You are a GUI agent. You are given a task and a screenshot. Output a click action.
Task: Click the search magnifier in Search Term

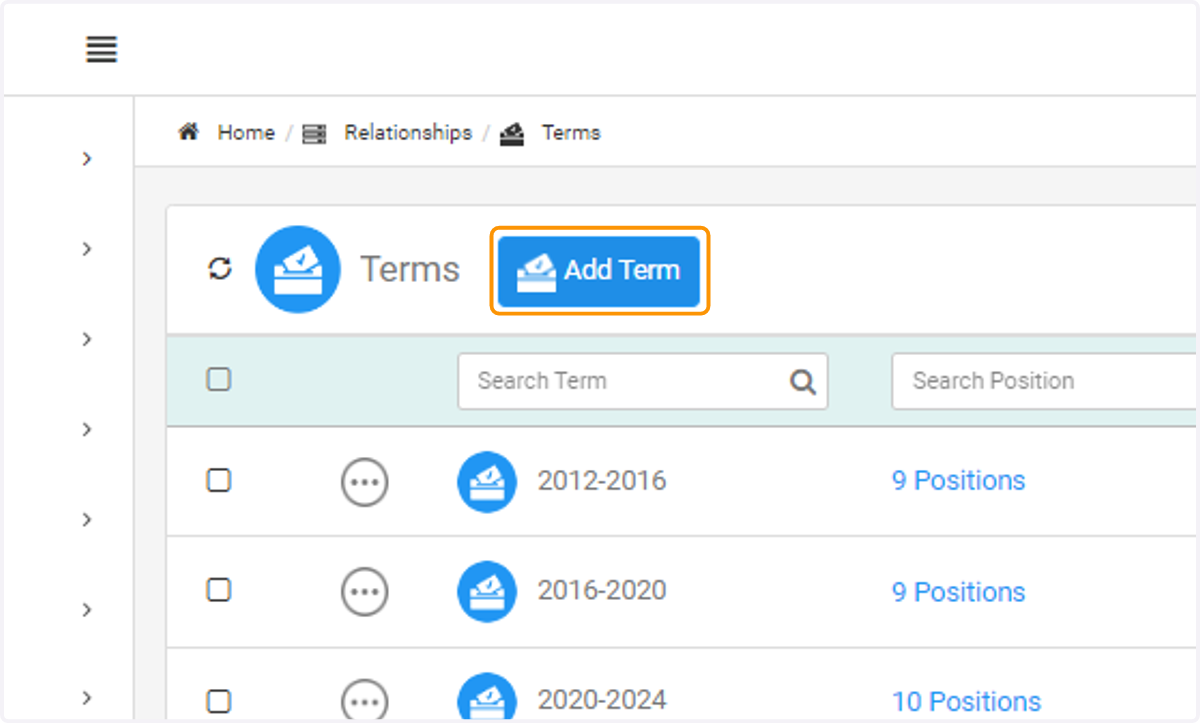[803, 381]
